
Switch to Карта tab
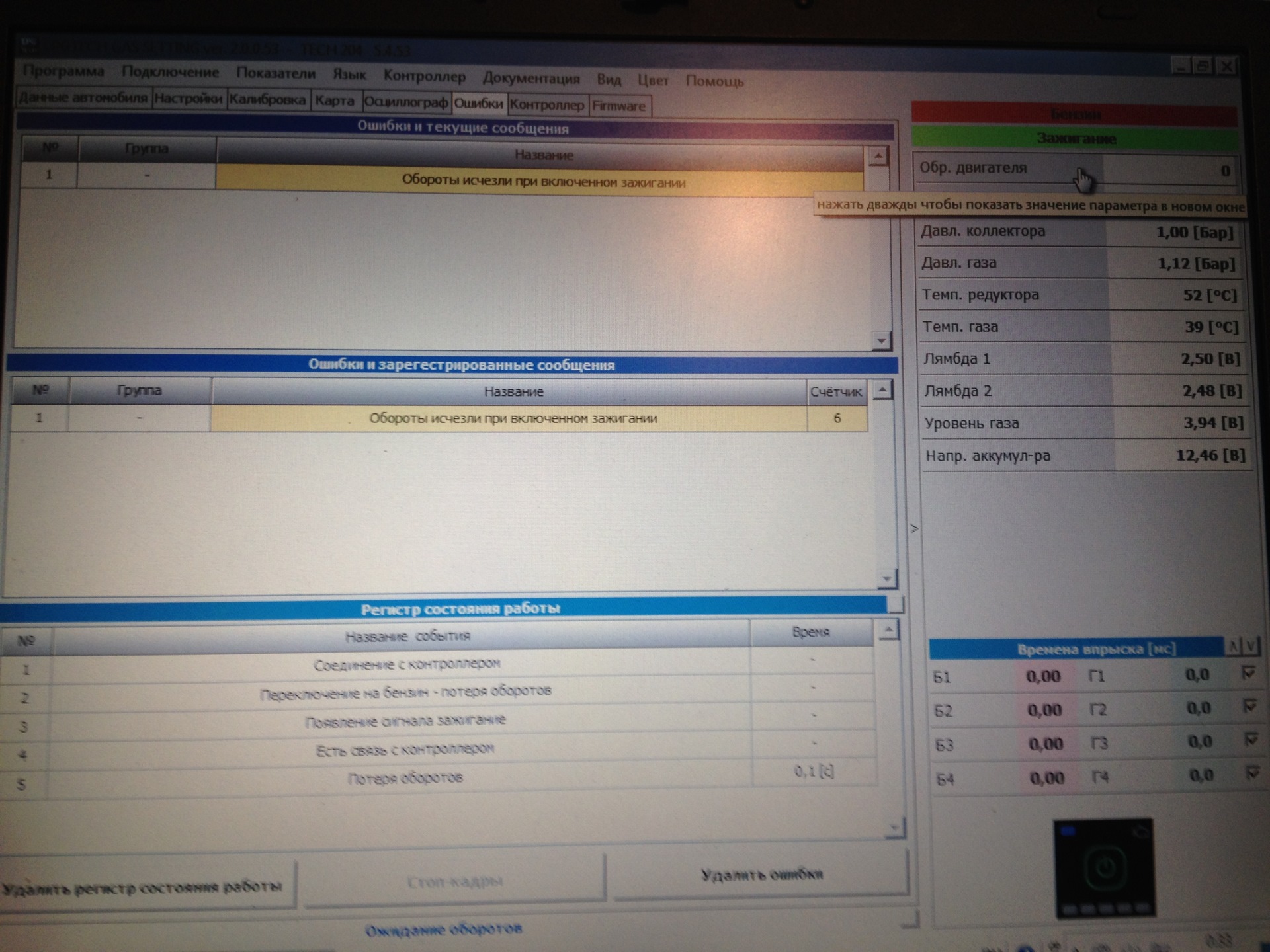335,101
